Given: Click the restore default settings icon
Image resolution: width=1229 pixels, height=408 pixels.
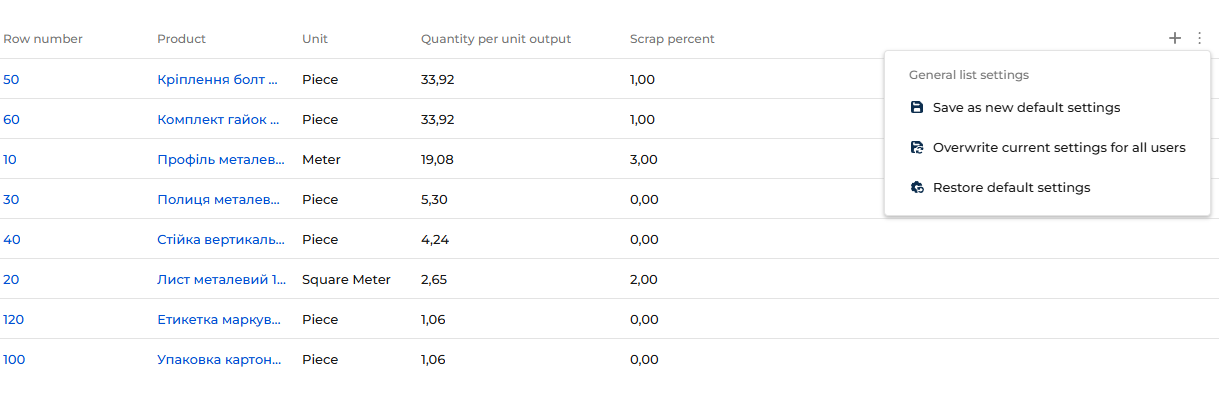Looking at the screenshot, I should click(x=917, y=187).
